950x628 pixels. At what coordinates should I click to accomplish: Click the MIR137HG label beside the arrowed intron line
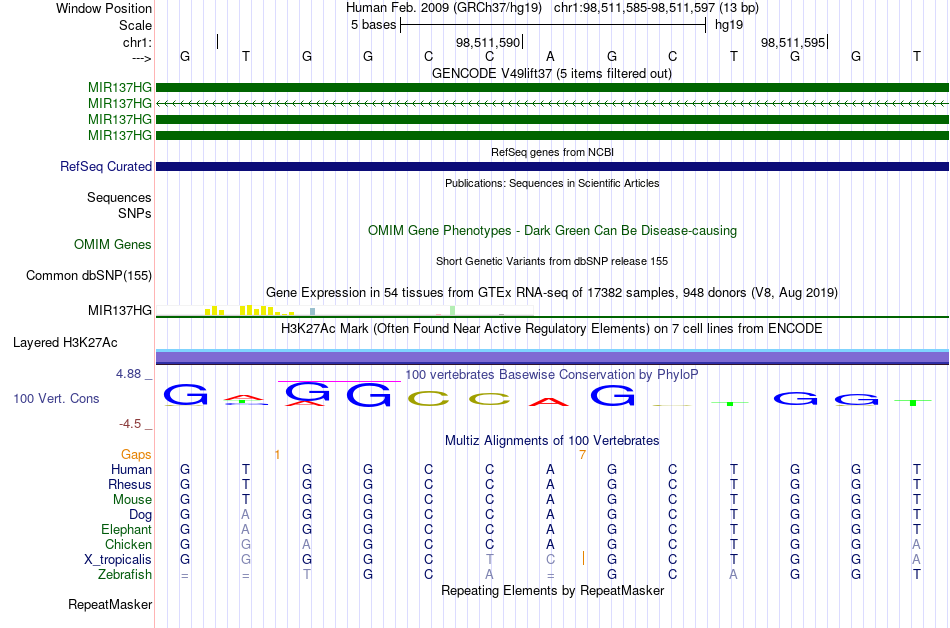click(x=119, y=104)
